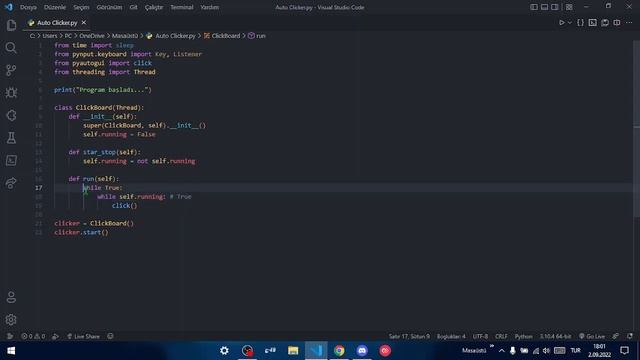
Task: Open Discord from the taskbar
Action: [x=362, y=351]
